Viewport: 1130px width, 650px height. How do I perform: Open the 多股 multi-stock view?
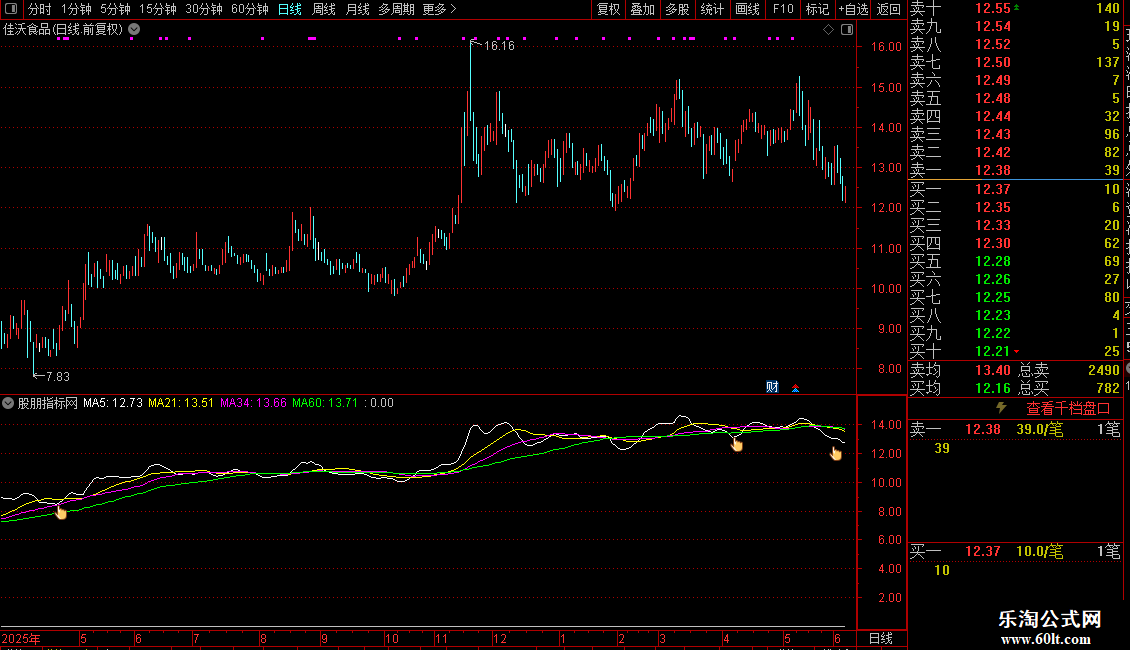pyautogui.click(x=677, y=9)
